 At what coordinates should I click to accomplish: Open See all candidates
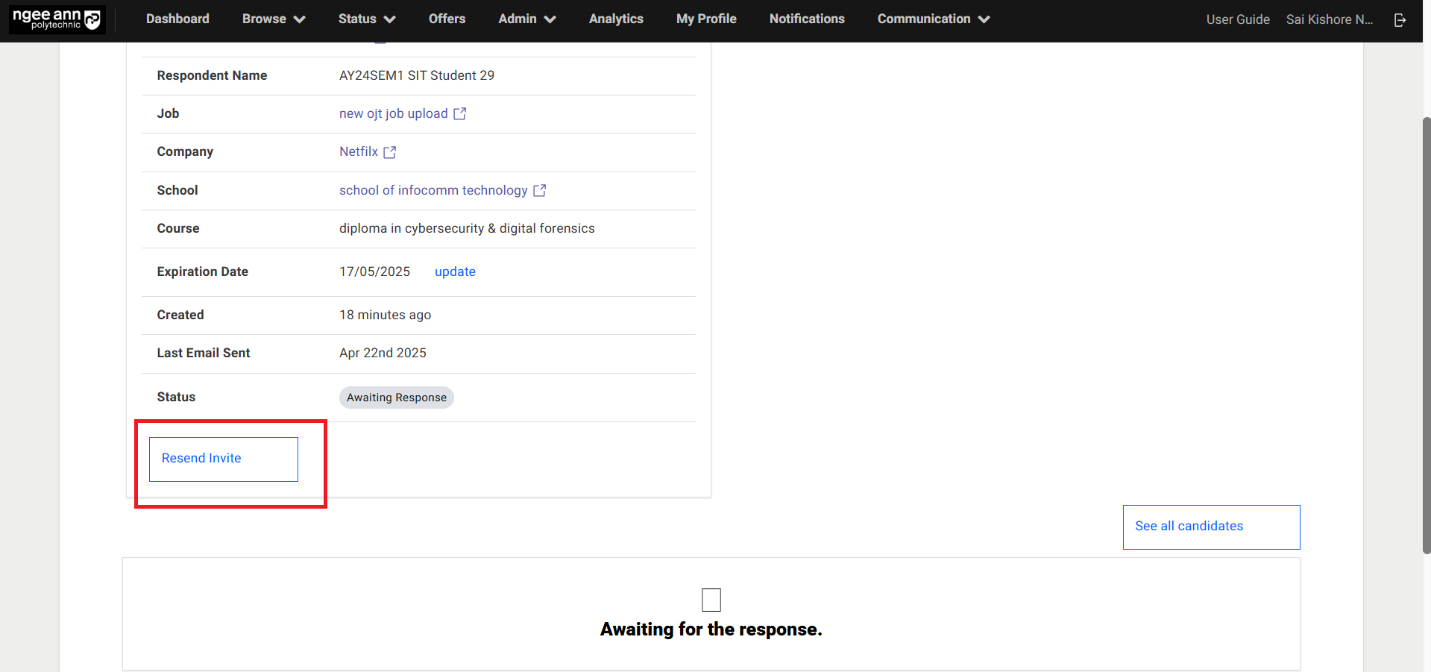pyautogui.click(x=1210, y=526)
